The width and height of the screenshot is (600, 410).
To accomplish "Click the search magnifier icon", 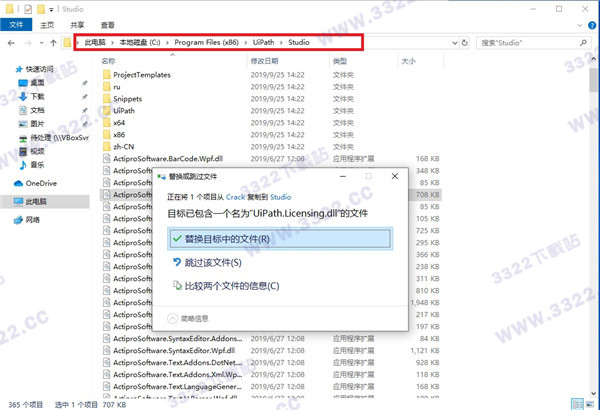I will (x=584, y=43).
